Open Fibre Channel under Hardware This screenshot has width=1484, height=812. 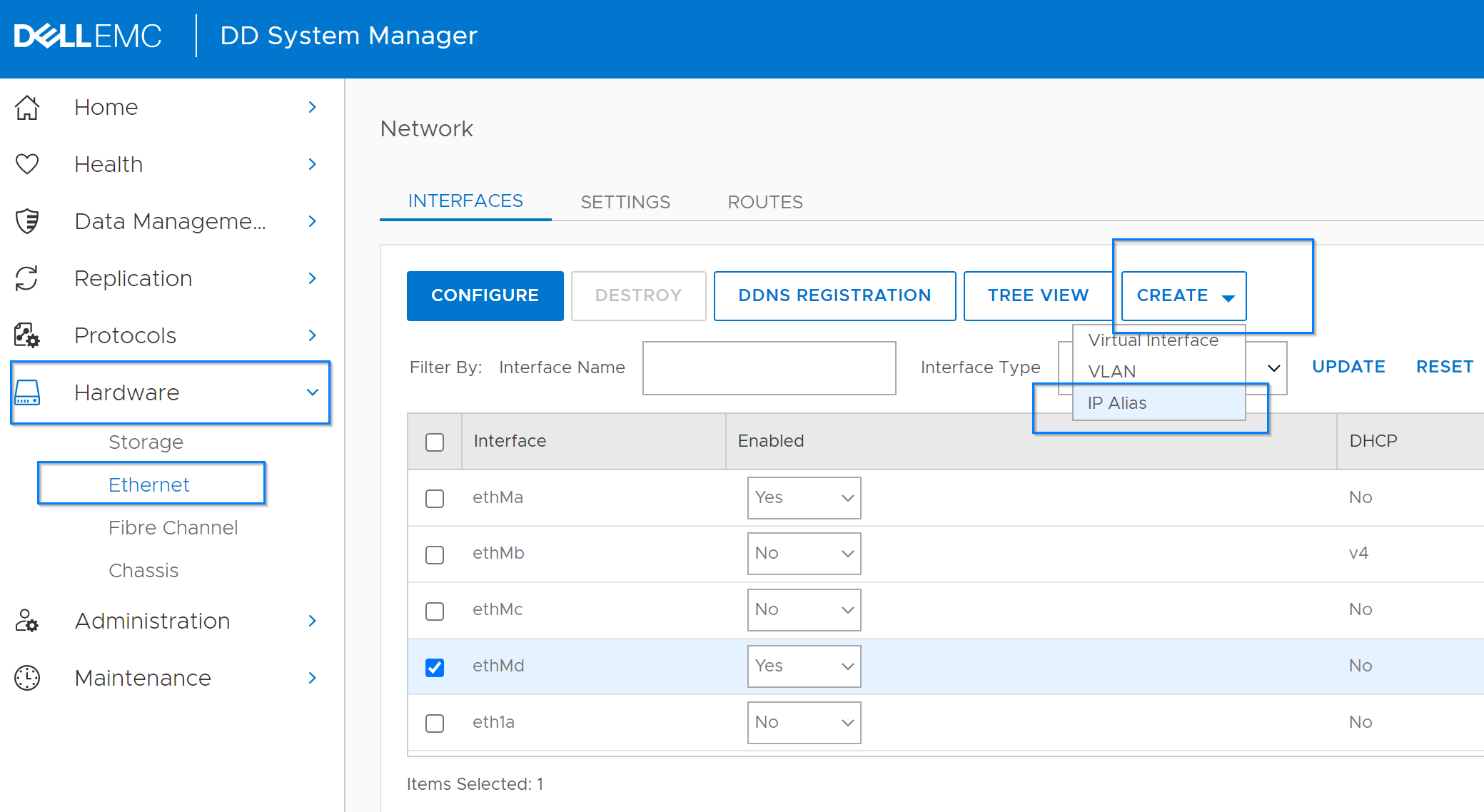point(173,528)
